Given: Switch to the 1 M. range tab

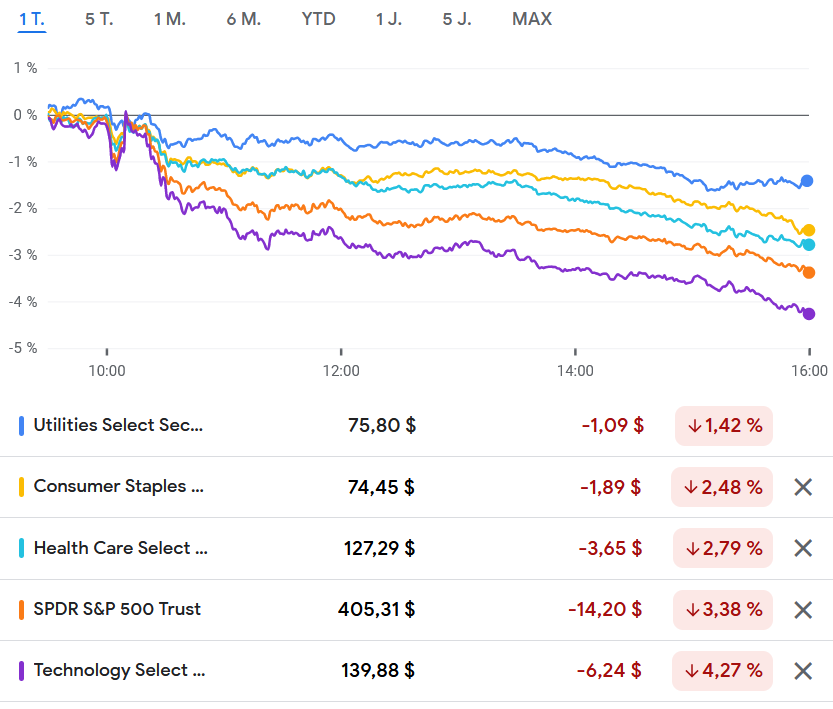Looking at the screenshot, I should click(170, 19).
